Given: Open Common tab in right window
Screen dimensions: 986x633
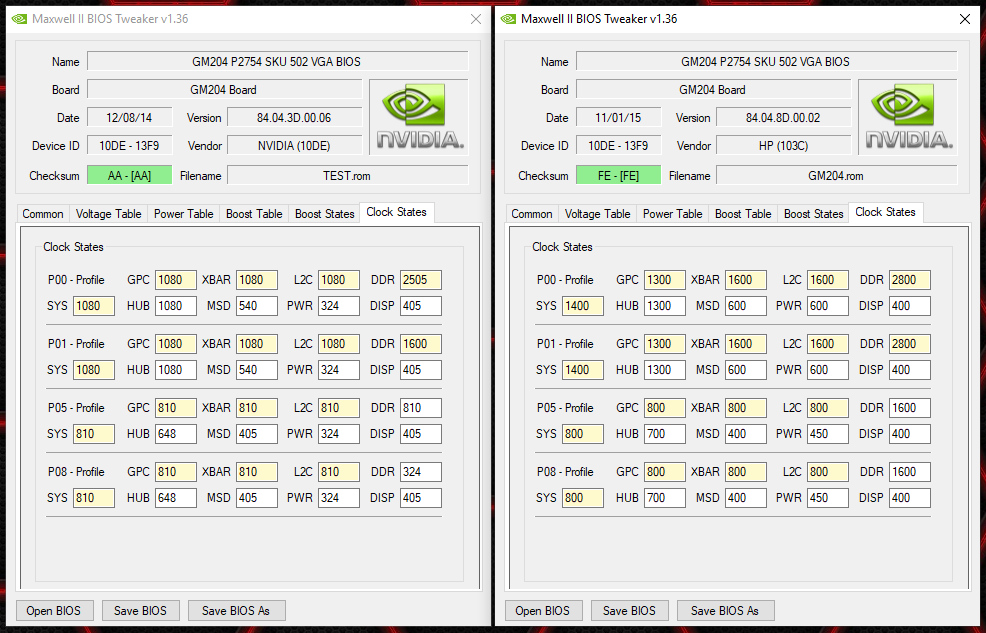Looking at the screenshot, I should pyautogui.click(x=531, y=214).
